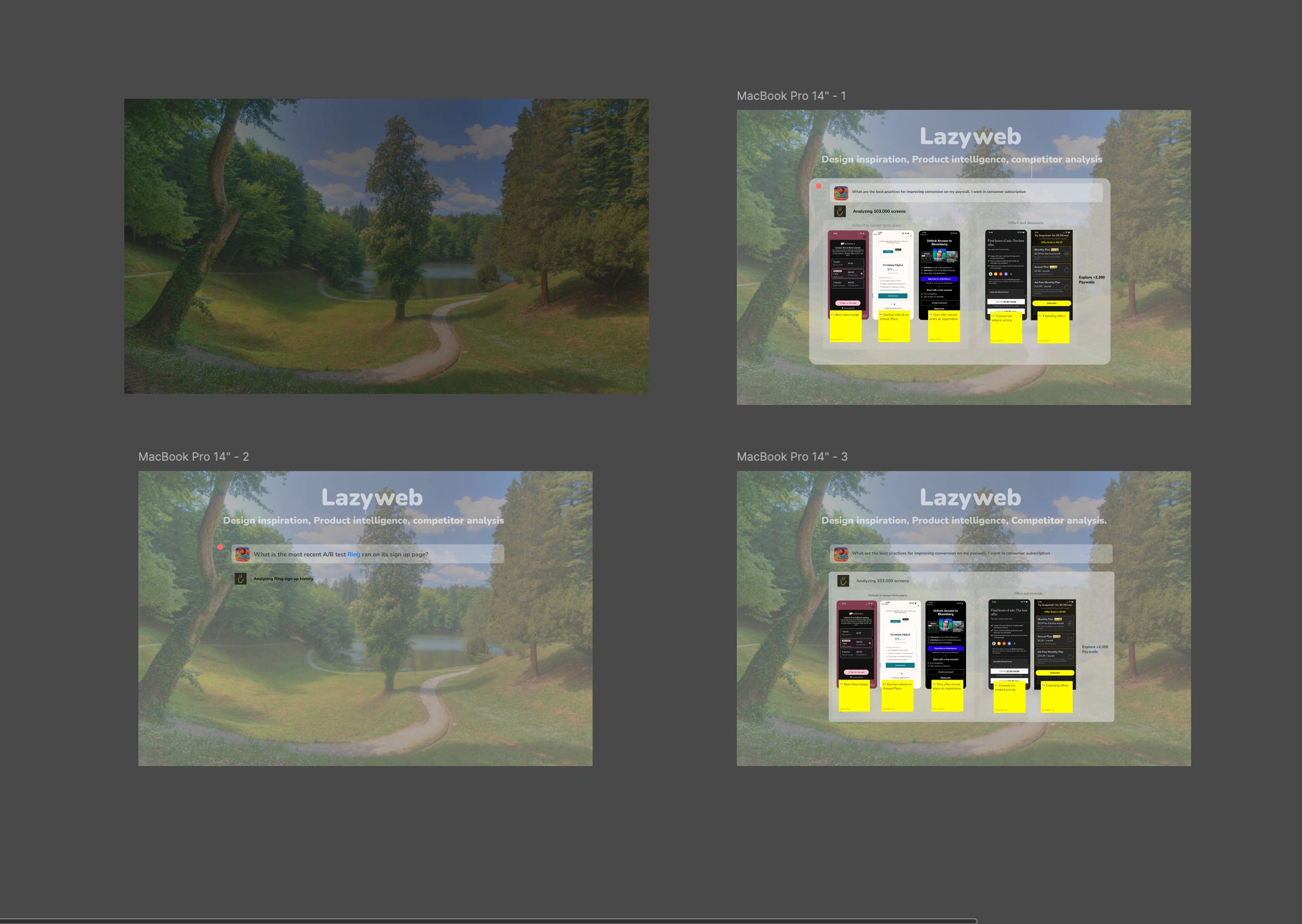This screenshot has width=1302, height=924.
Task: Select the unlabeled forest image at top left
Action: pos(386,246)
